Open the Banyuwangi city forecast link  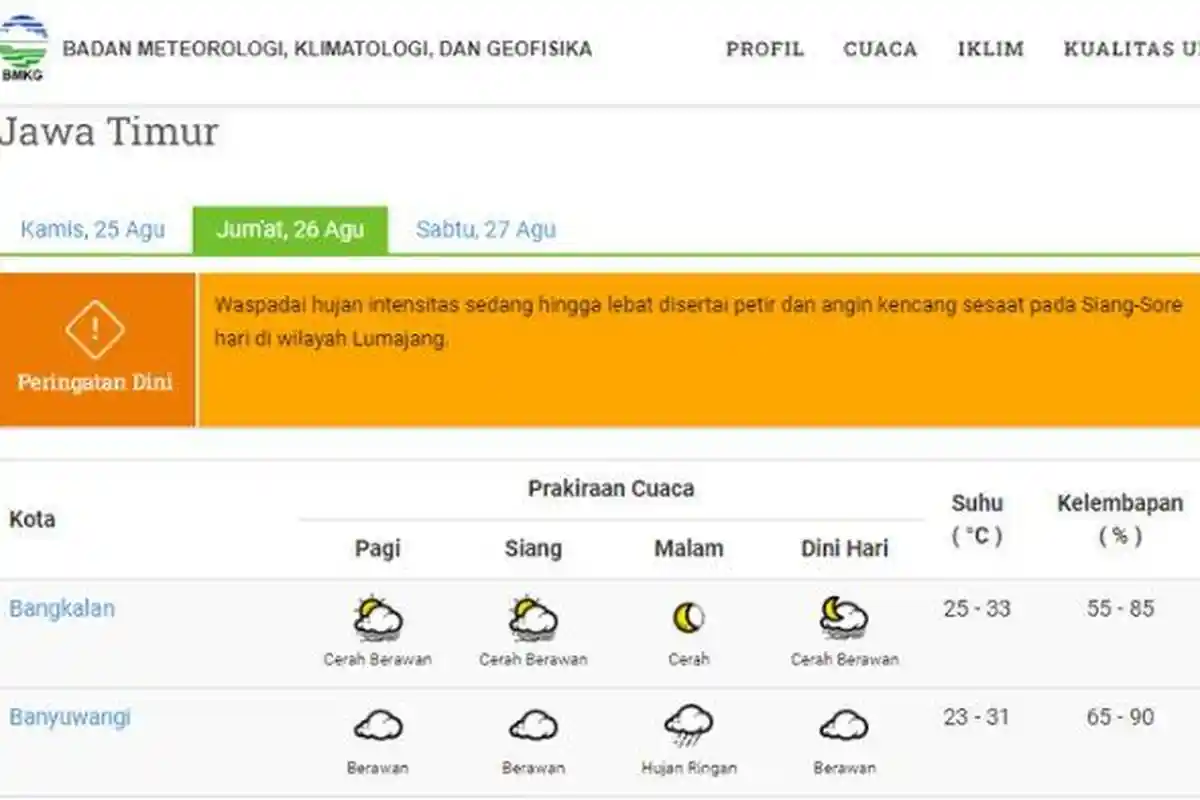tap(70, 716)
